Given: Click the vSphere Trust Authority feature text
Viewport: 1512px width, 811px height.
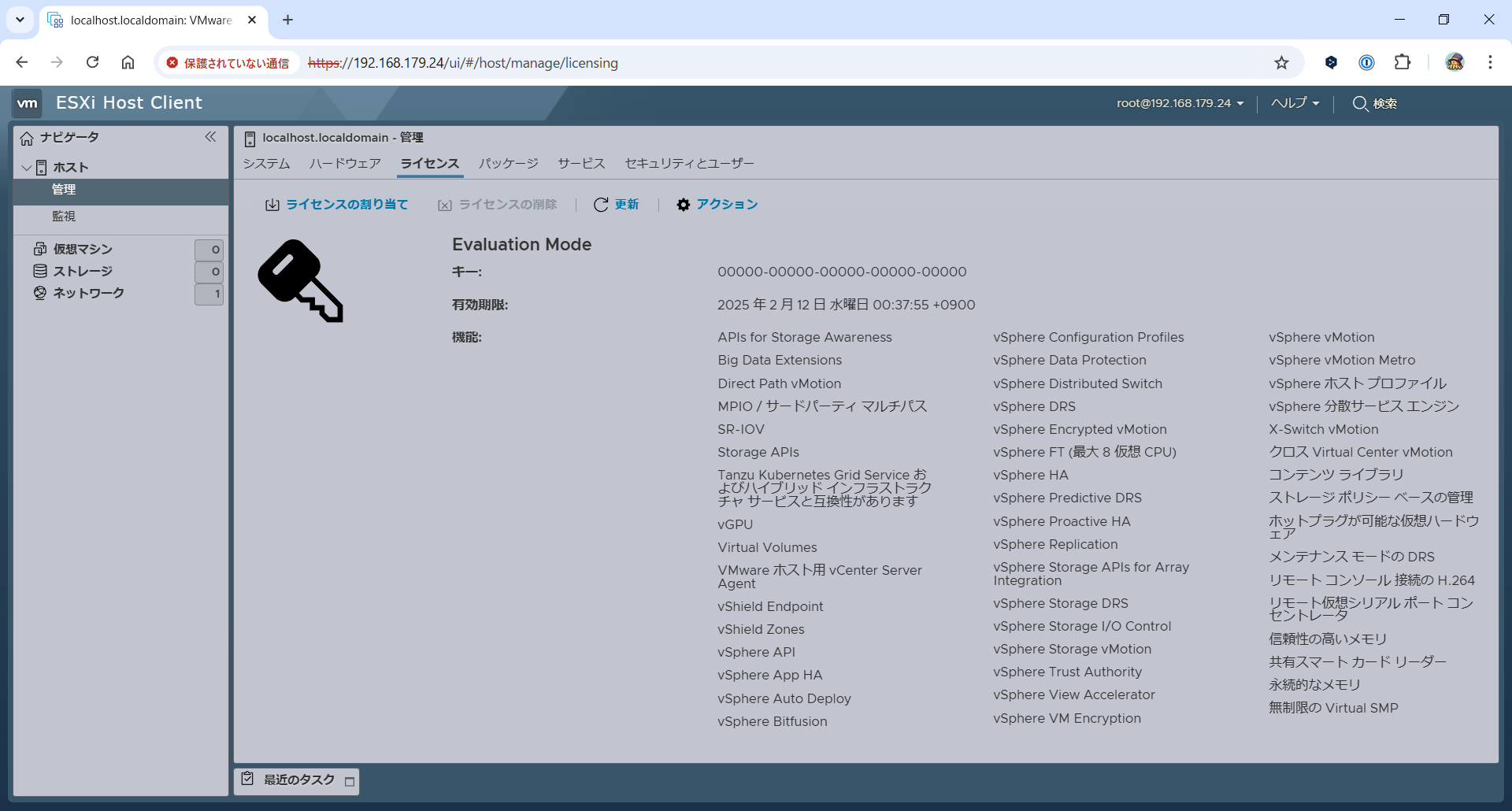Looking at the screenshot, I should tap(1067, 672).
